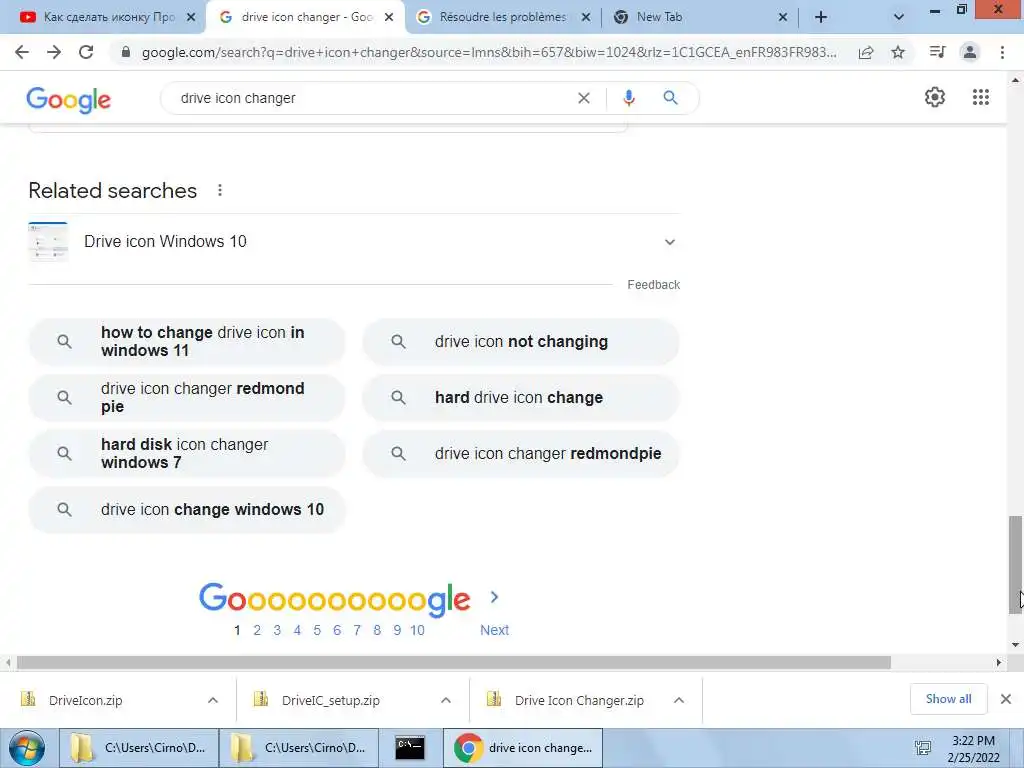The height and width of the screenshot is (768, 1024).
Task: Open the media control icon in toolbar
Action: click(937, 52)
